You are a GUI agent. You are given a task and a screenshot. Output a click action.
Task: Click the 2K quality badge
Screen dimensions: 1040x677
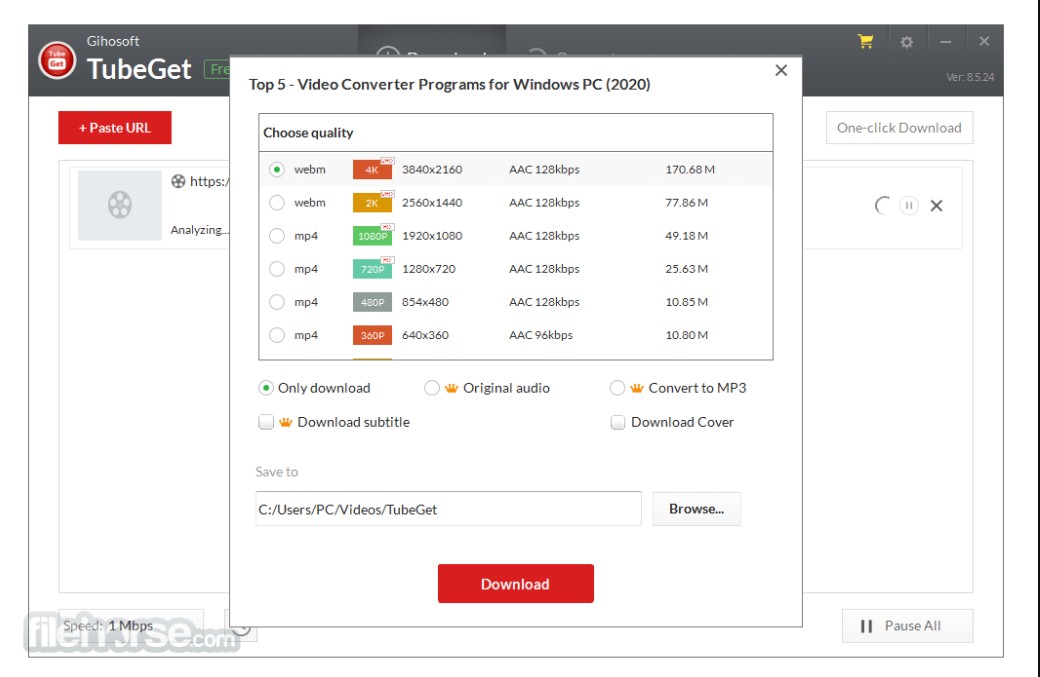coord(372,202)
